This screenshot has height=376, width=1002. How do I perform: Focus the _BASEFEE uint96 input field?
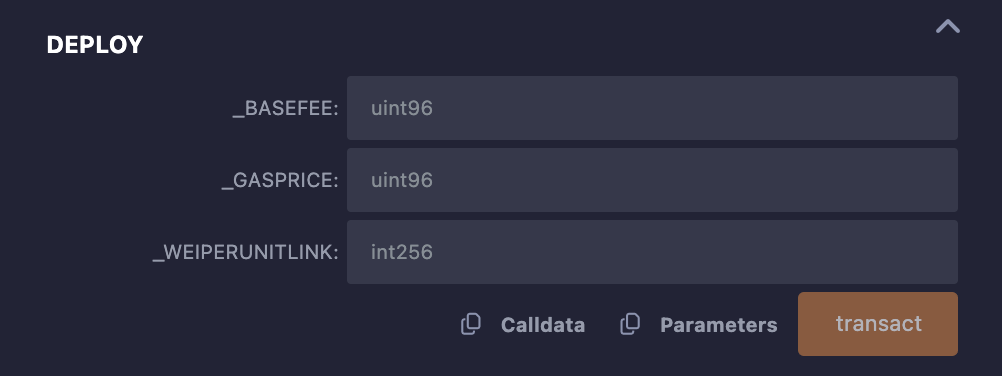coord(652,108)
